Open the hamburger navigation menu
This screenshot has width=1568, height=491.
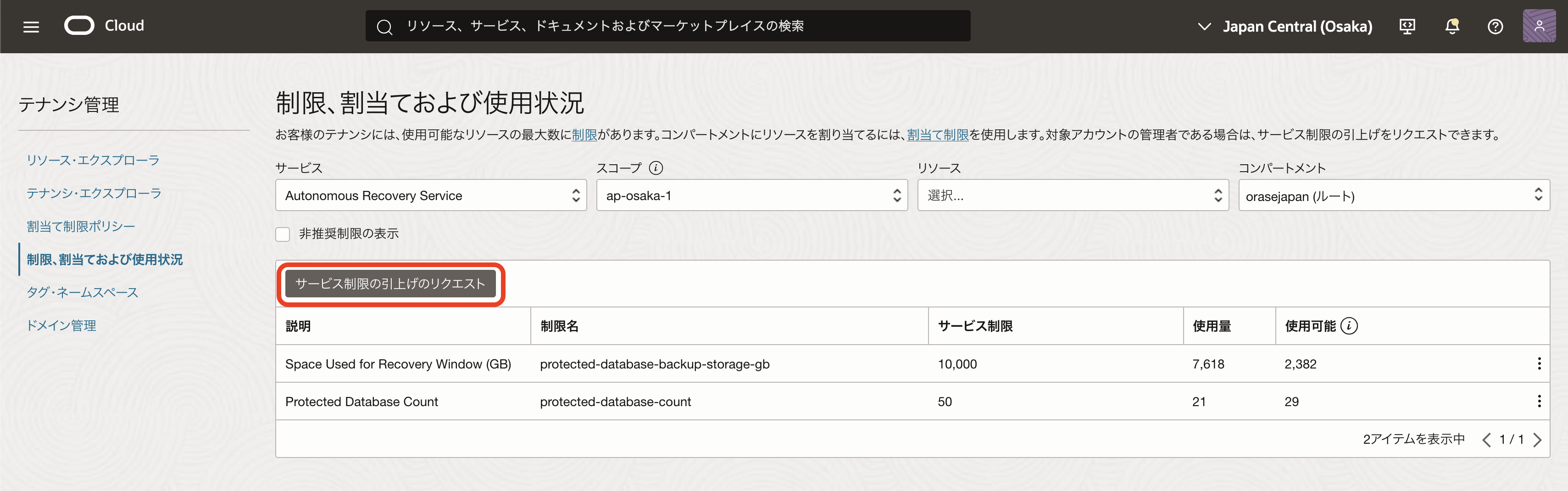click(x=31, y=27)
